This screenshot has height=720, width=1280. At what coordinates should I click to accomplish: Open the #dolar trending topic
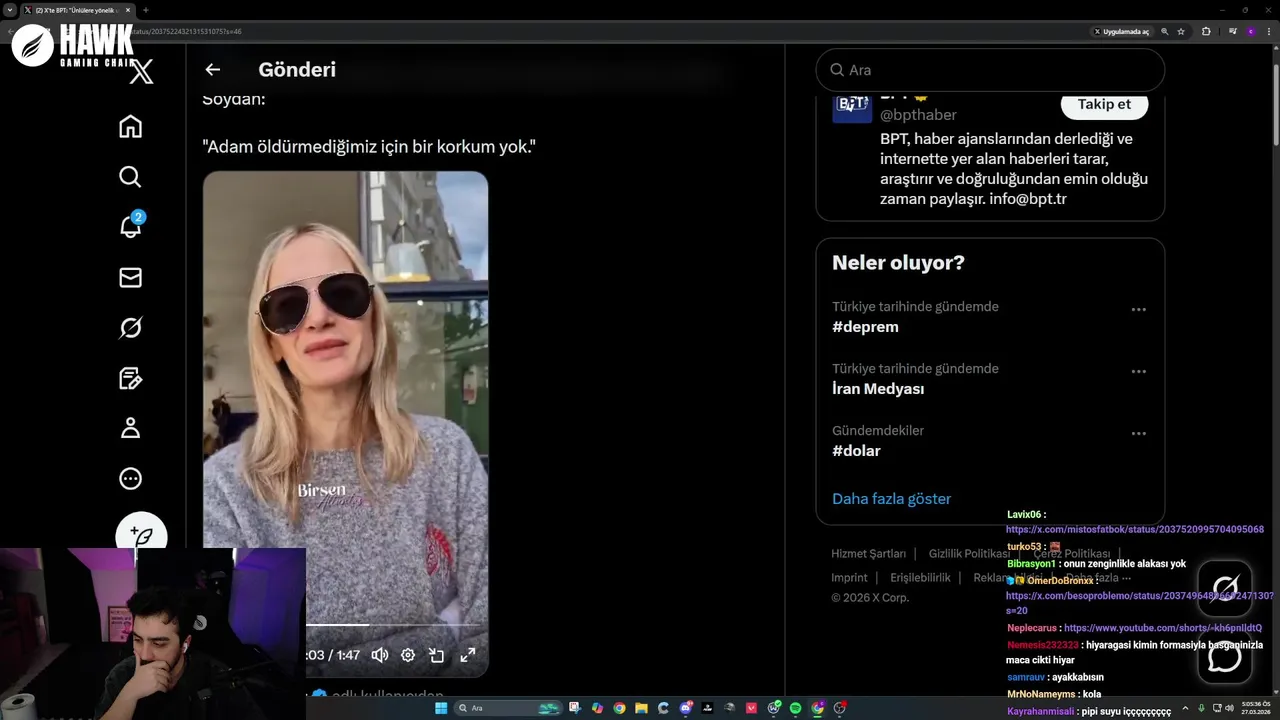point(856,451)
